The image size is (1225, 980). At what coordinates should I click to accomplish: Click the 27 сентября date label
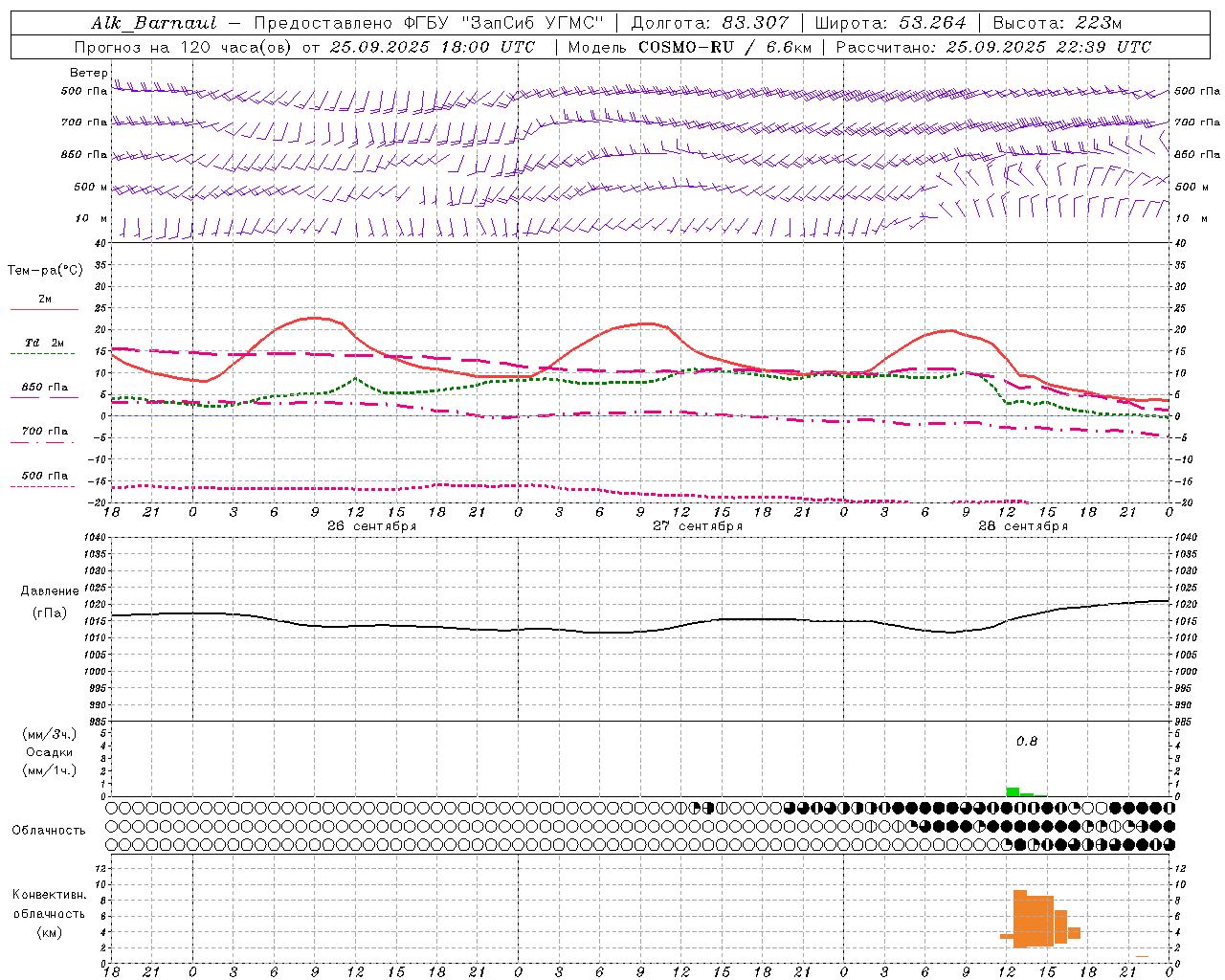point(698,526)
